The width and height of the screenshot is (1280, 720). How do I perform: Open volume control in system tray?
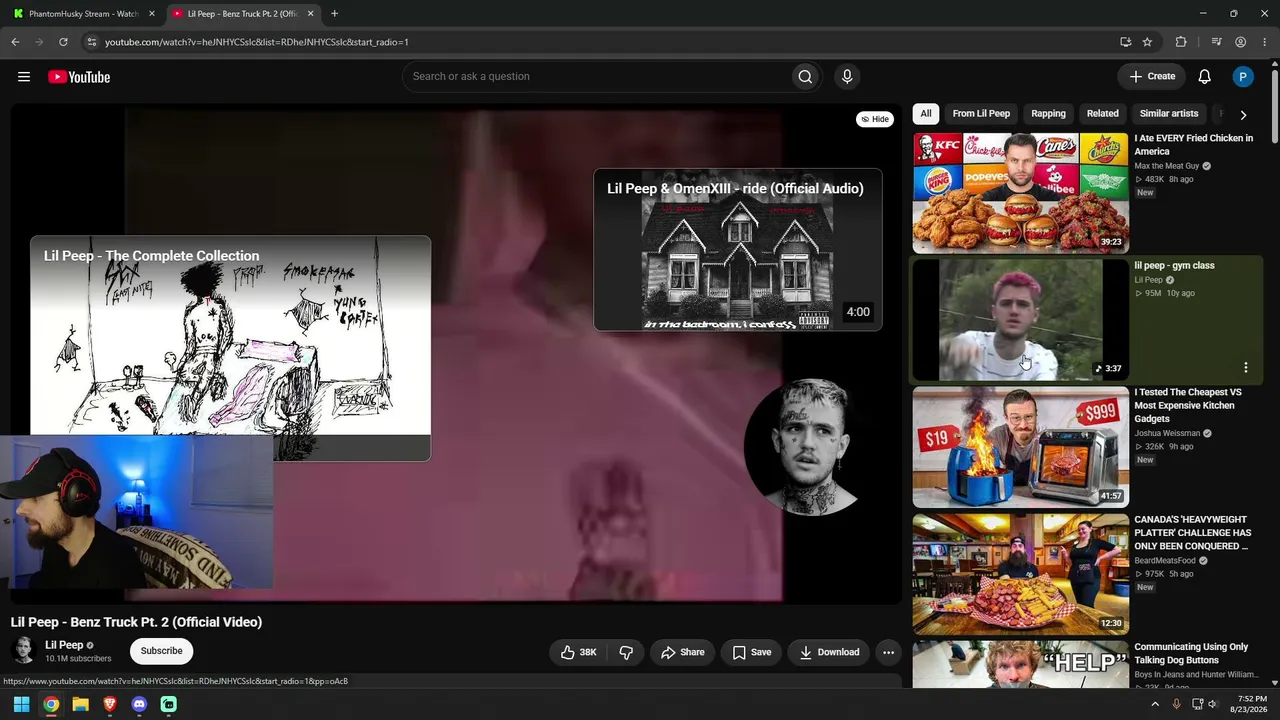(x=1213, y=704)
